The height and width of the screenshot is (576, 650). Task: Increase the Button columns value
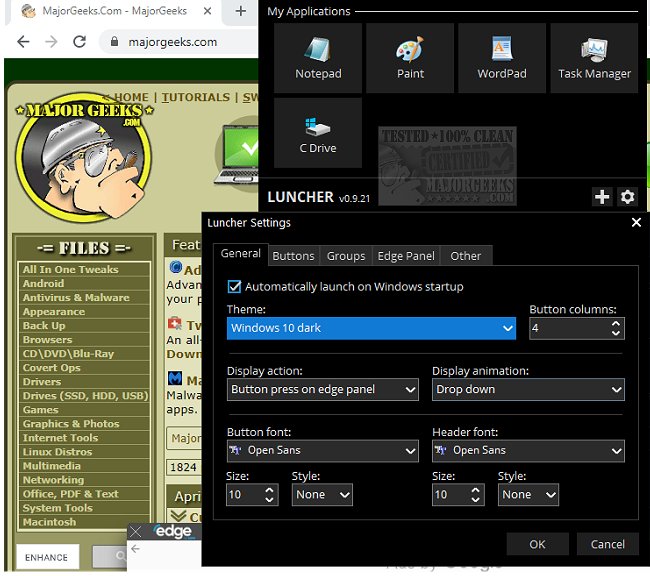pos(616,323)
